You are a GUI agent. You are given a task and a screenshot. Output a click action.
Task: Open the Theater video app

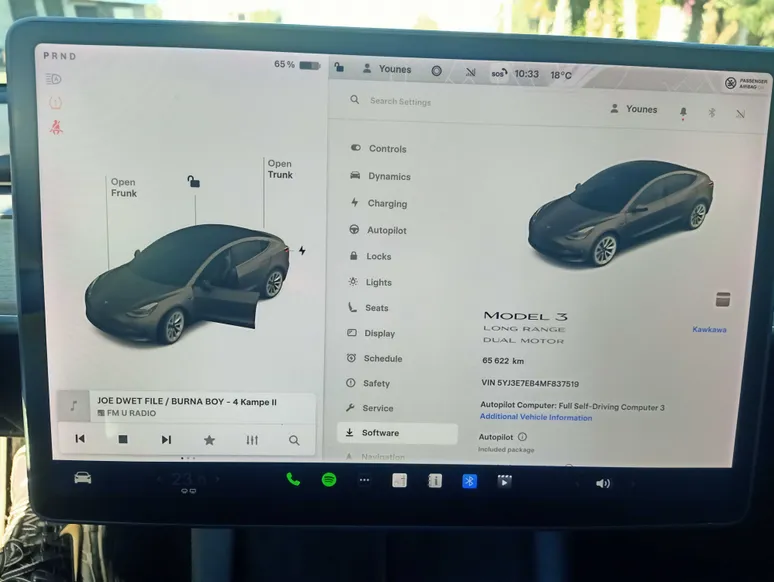tap(504, 481)
